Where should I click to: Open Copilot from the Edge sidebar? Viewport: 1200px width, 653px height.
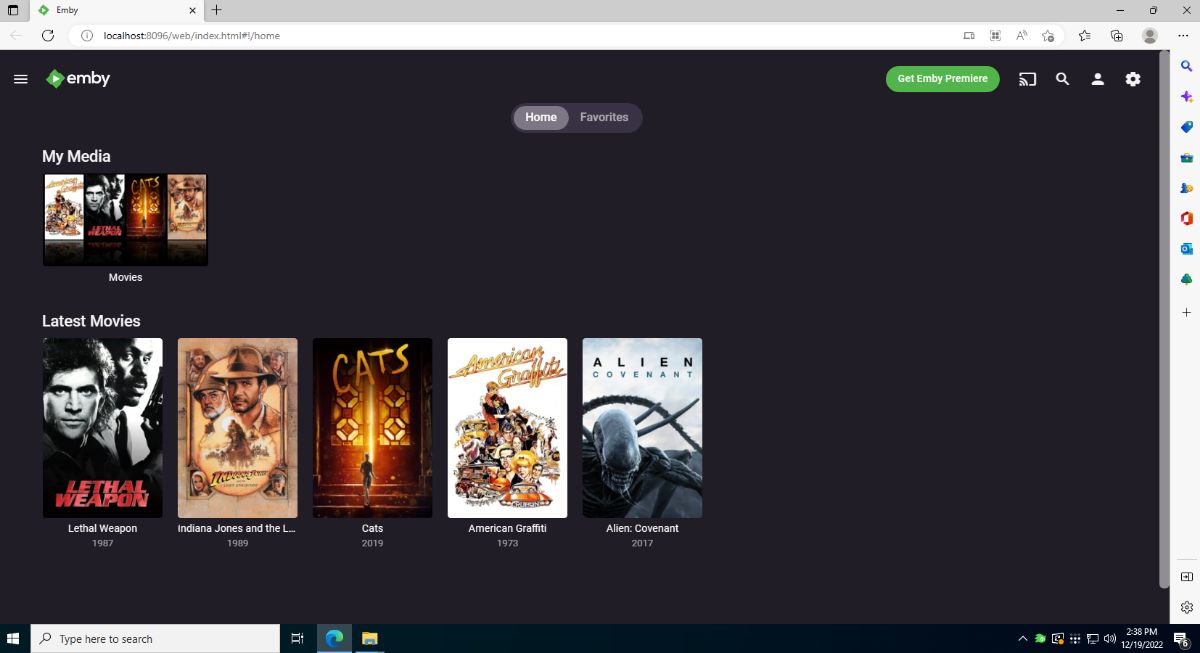coord(1186,96)
